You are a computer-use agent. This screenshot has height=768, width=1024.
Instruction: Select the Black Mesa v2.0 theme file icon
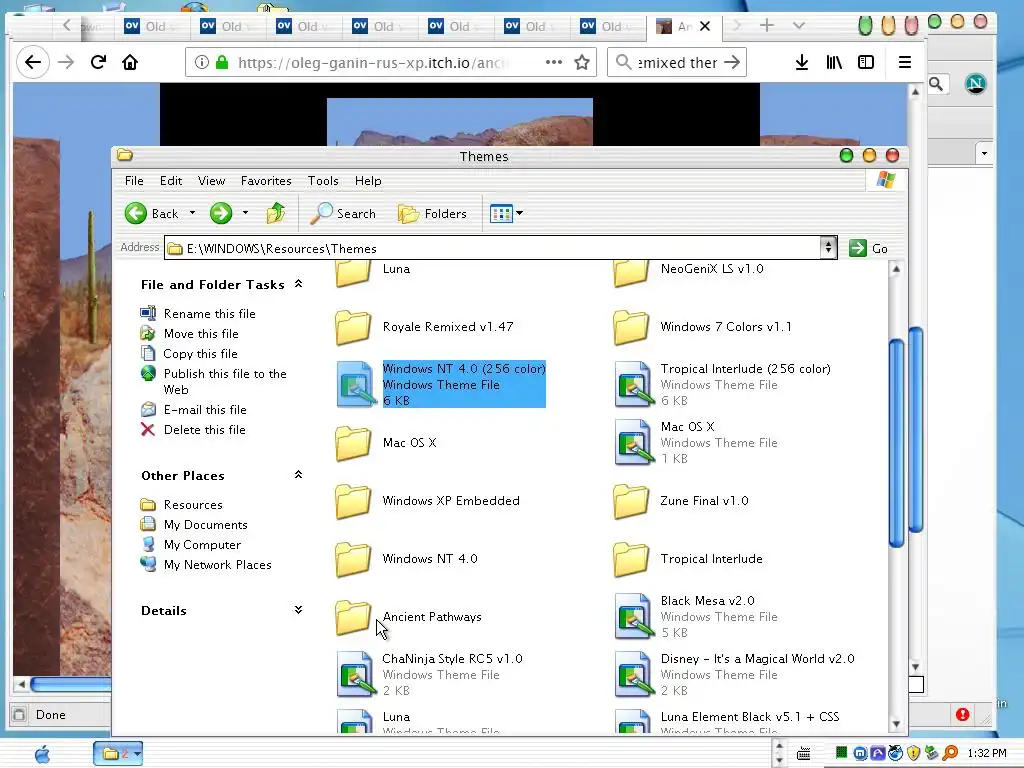pyautogui.click(x=633, y=616)
